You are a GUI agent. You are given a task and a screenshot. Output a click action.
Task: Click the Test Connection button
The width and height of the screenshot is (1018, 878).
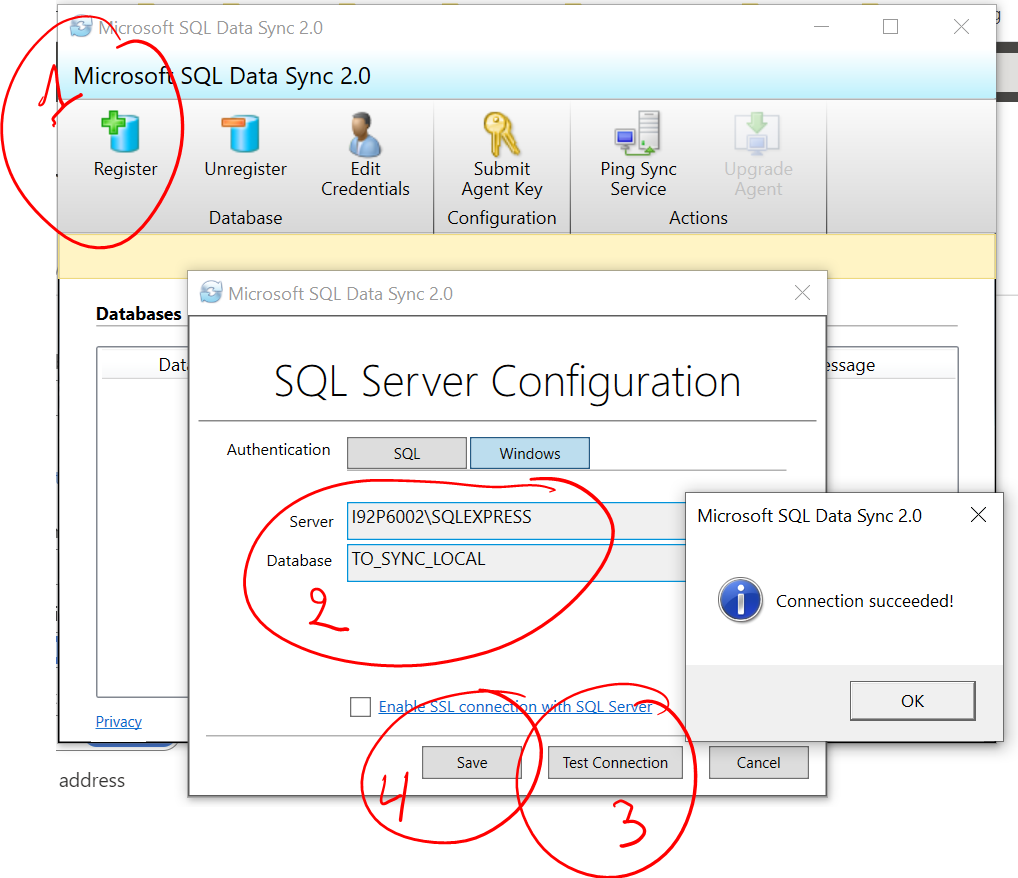click(x=615, y=762)
